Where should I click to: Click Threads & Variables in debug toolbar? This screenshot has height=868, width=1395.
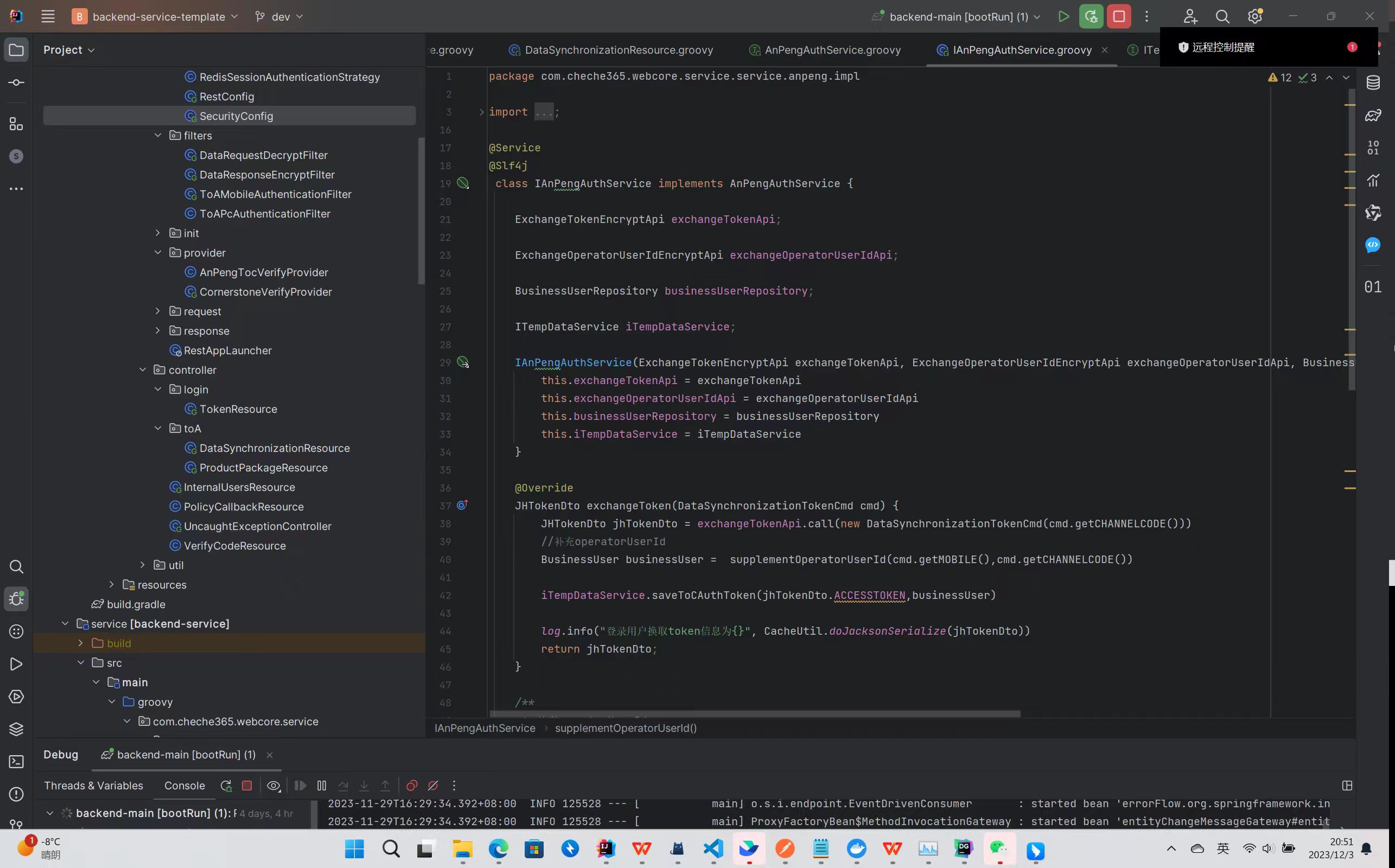click(x=92, y=785)
